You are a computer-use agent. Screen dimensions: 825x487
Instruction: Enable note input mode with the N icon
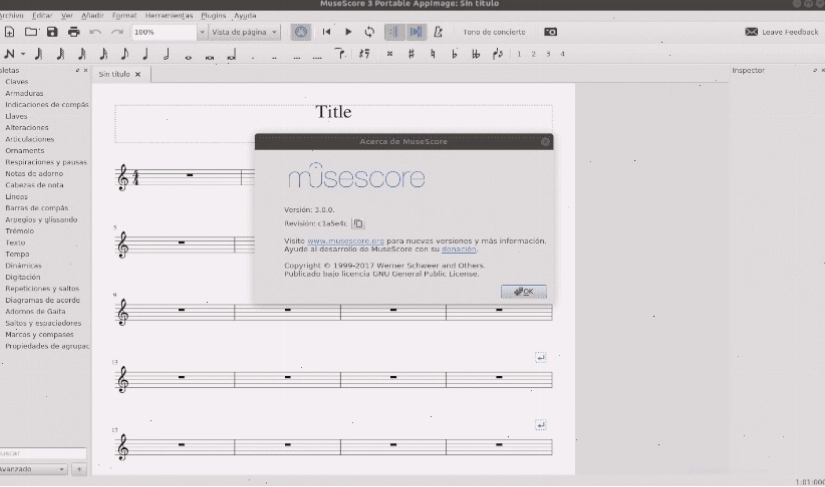click(9, 54)
